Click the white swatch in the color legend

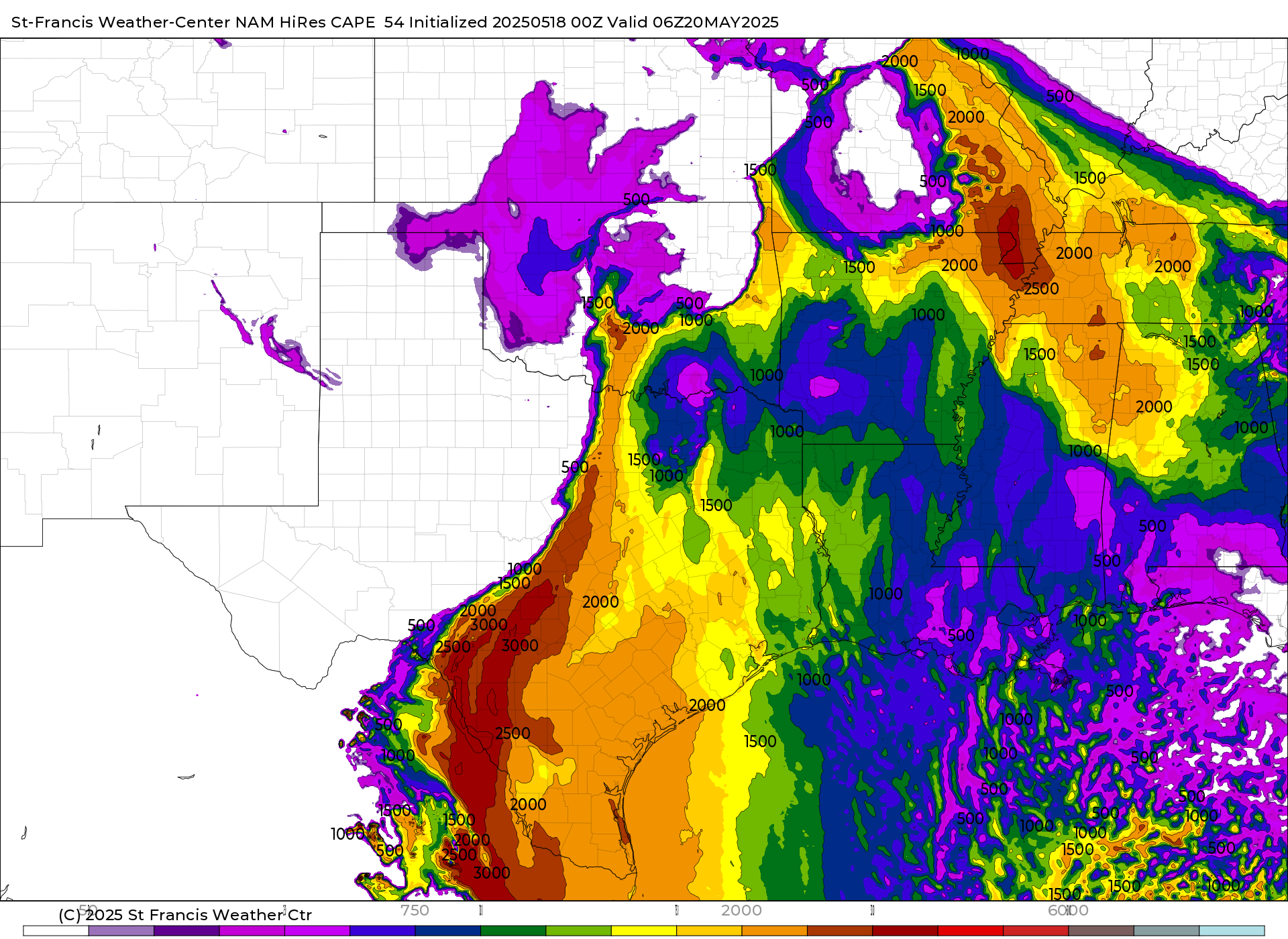[x=56, y=931]
